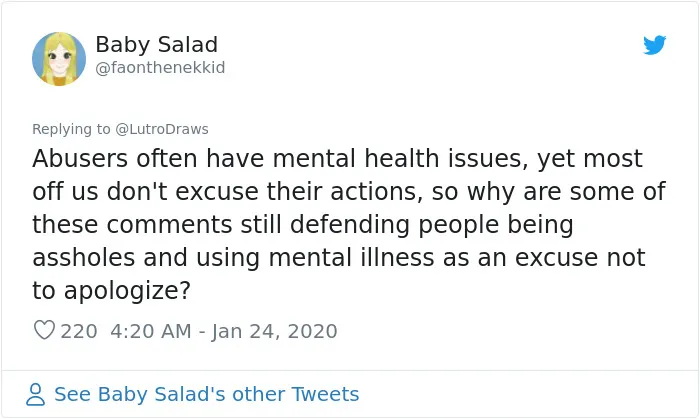This screenshot has height=419, width=700.
Task: Open the @faonthenekkid handle
Action: (x=160, y=68)
